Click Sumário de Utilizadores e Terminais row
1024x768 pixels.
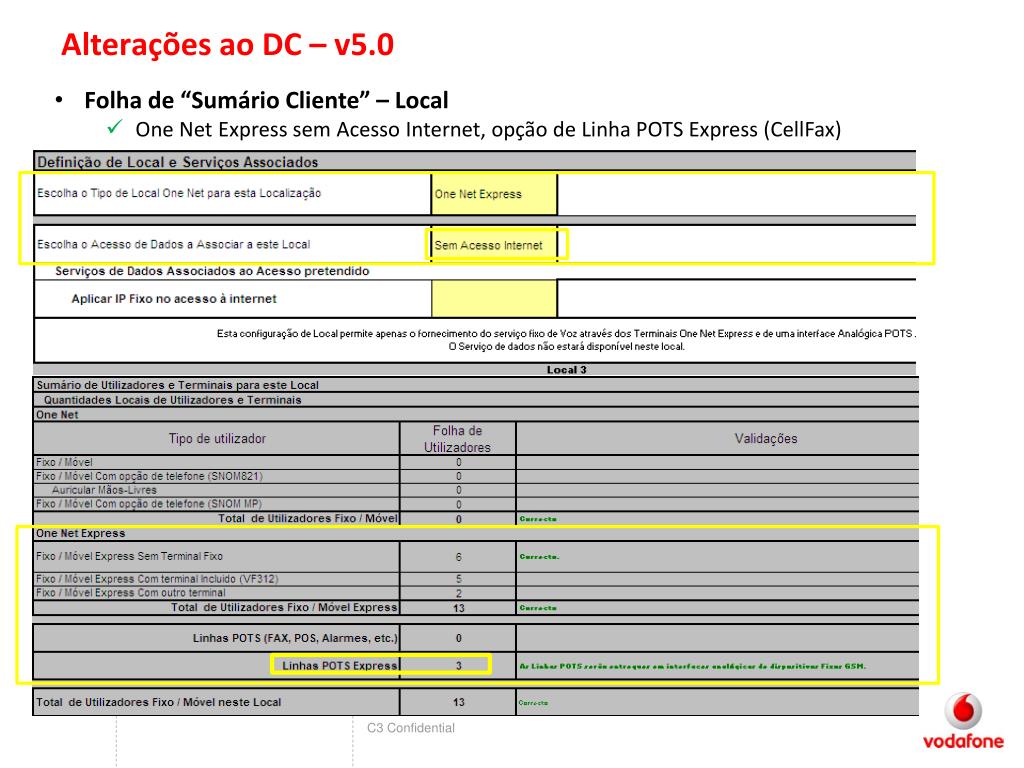[476, 385]
